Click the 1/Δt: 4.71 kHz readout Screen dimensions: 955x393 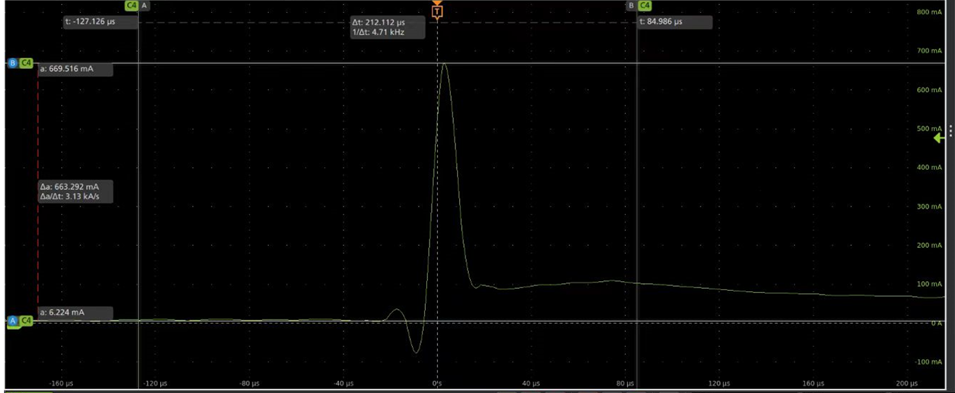tap(378, 32)
